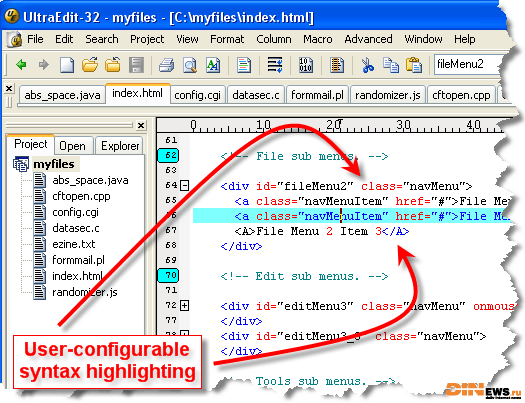Click the myfiles project icon

21,164
